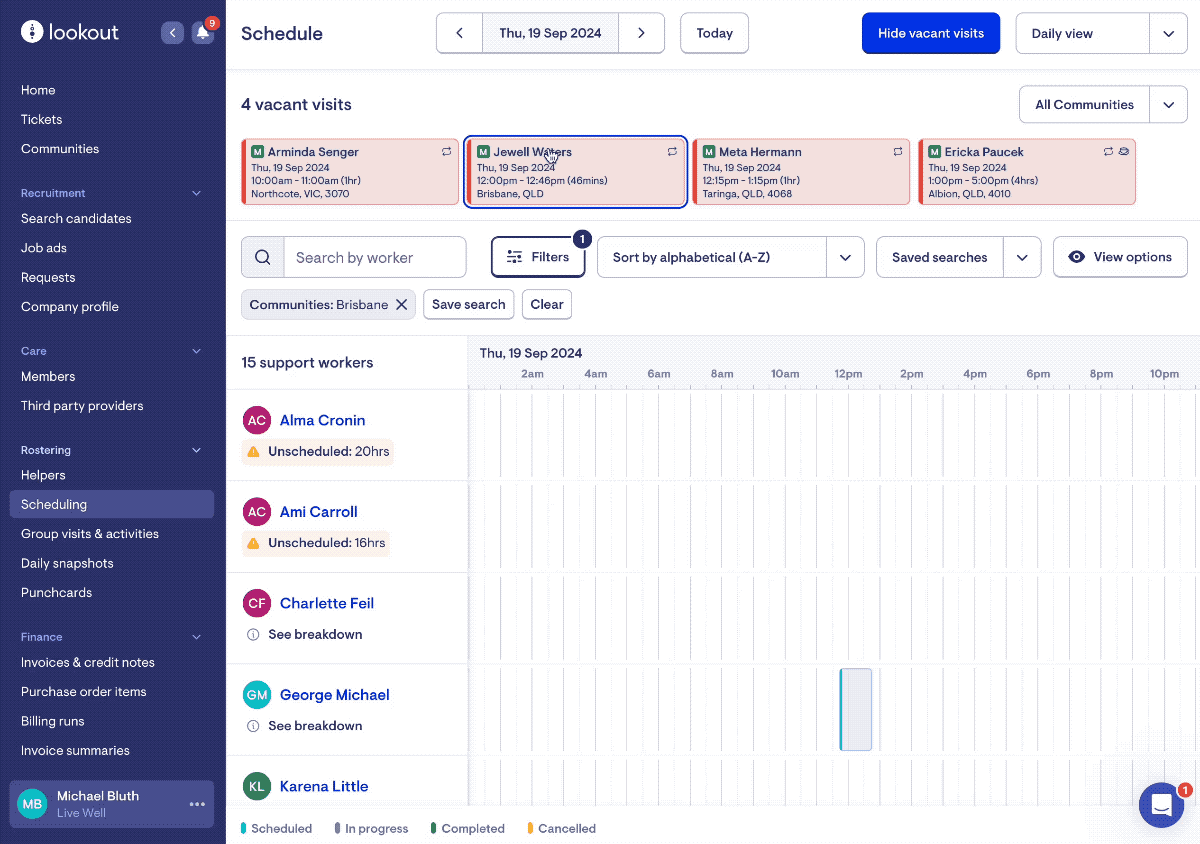The height and width of the screenshot is (844, 1200).
Task: Open Daily snapshots in sidebar
Action: [x=67, y=563]
